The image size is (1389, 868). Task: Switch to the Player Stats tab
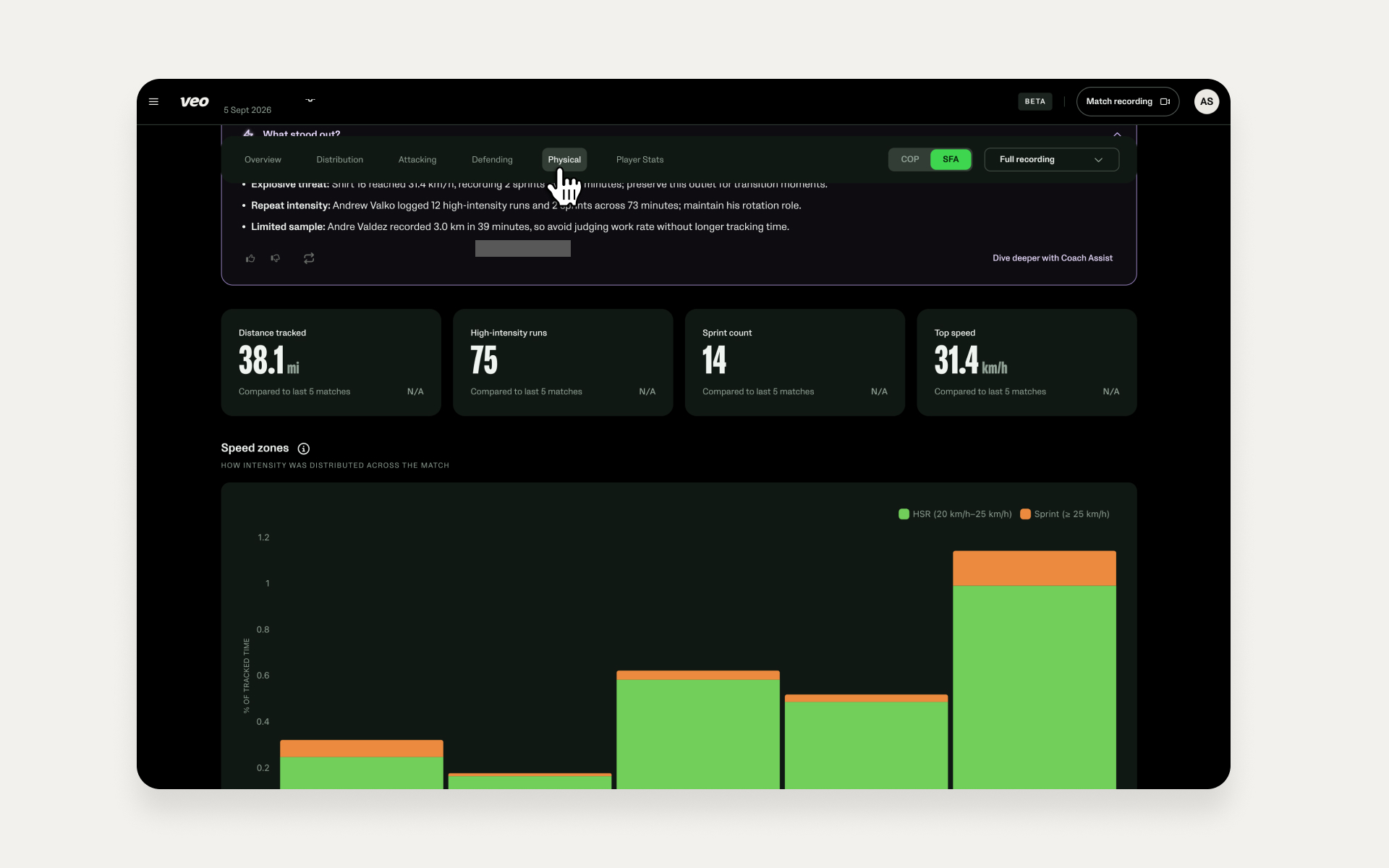point(640,160)
